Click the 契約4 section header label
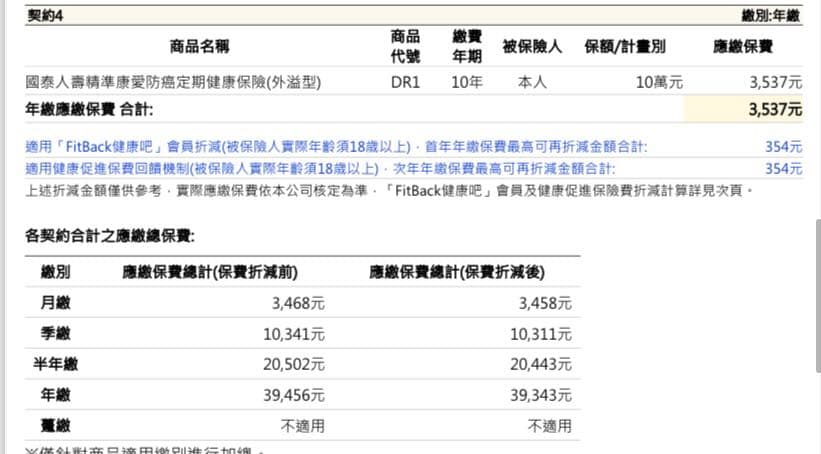Image resolution: width=821 pixels, height=454 pixels. 45,16
